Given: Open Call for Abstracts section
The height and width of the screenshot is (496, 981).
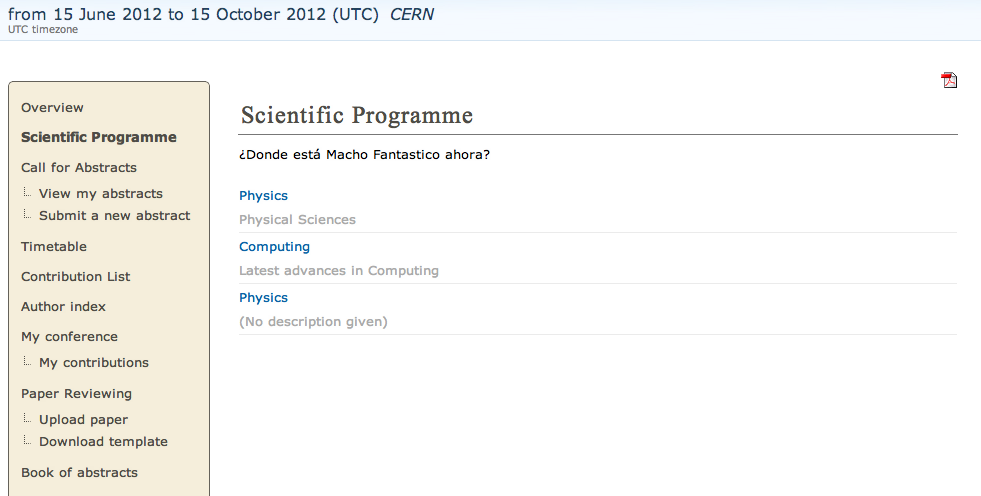Looking at the screenshot, I should [79, 168].
